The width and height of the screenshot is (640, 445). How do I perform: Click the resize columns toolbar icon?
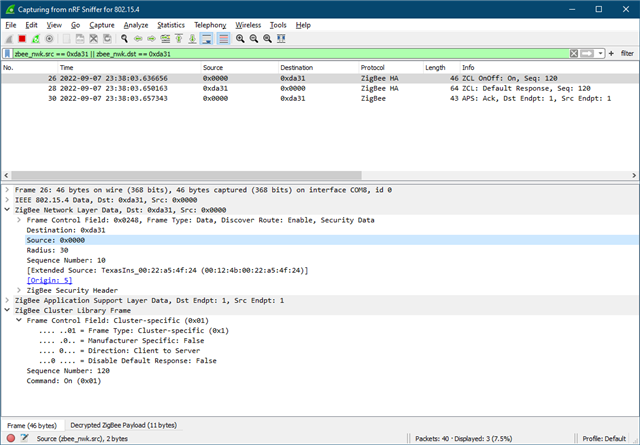(x=281, y=39)
